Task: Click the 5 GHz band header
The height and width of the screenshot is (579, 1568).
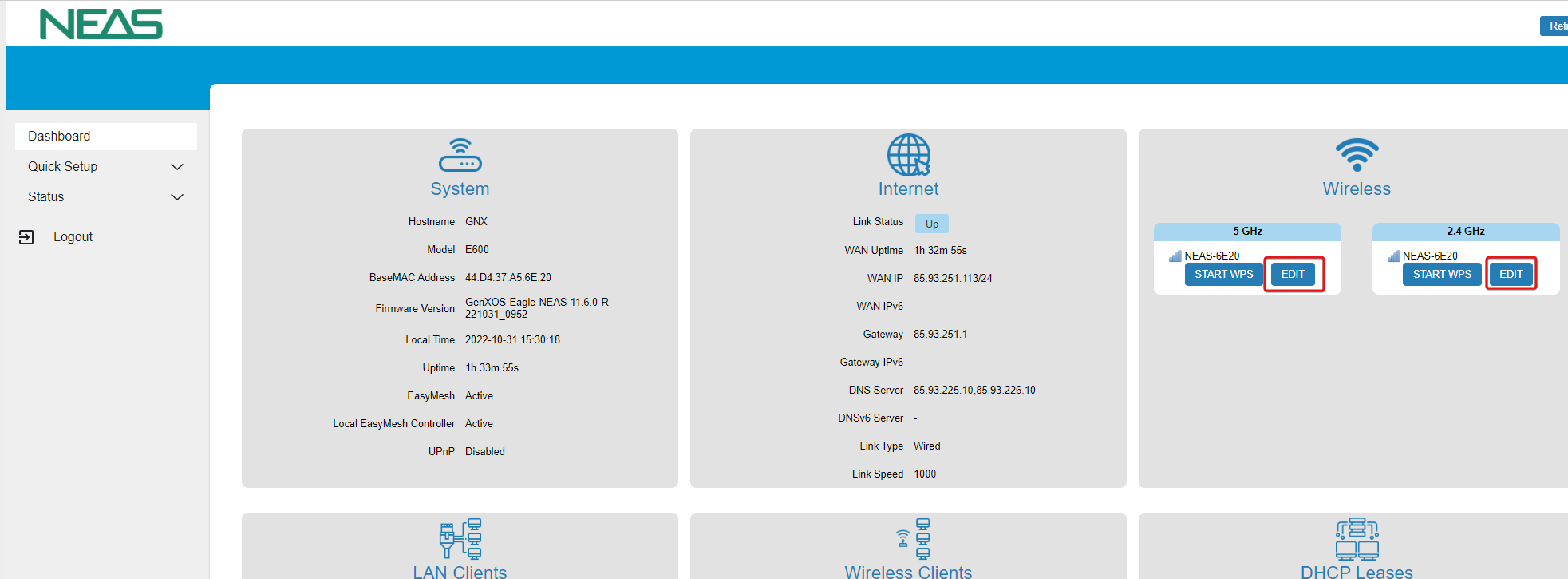Action: click(1247, 232)
